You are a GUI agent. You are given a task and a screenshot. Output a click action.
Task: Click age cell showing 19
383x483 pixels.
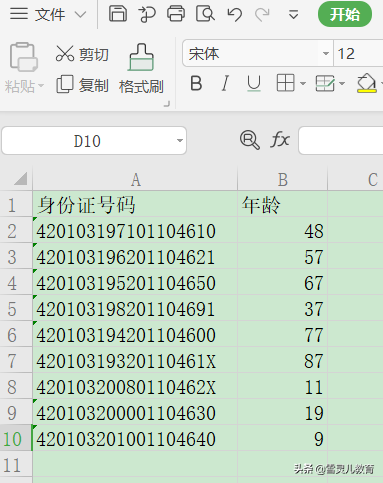click(x=282, y=412)
